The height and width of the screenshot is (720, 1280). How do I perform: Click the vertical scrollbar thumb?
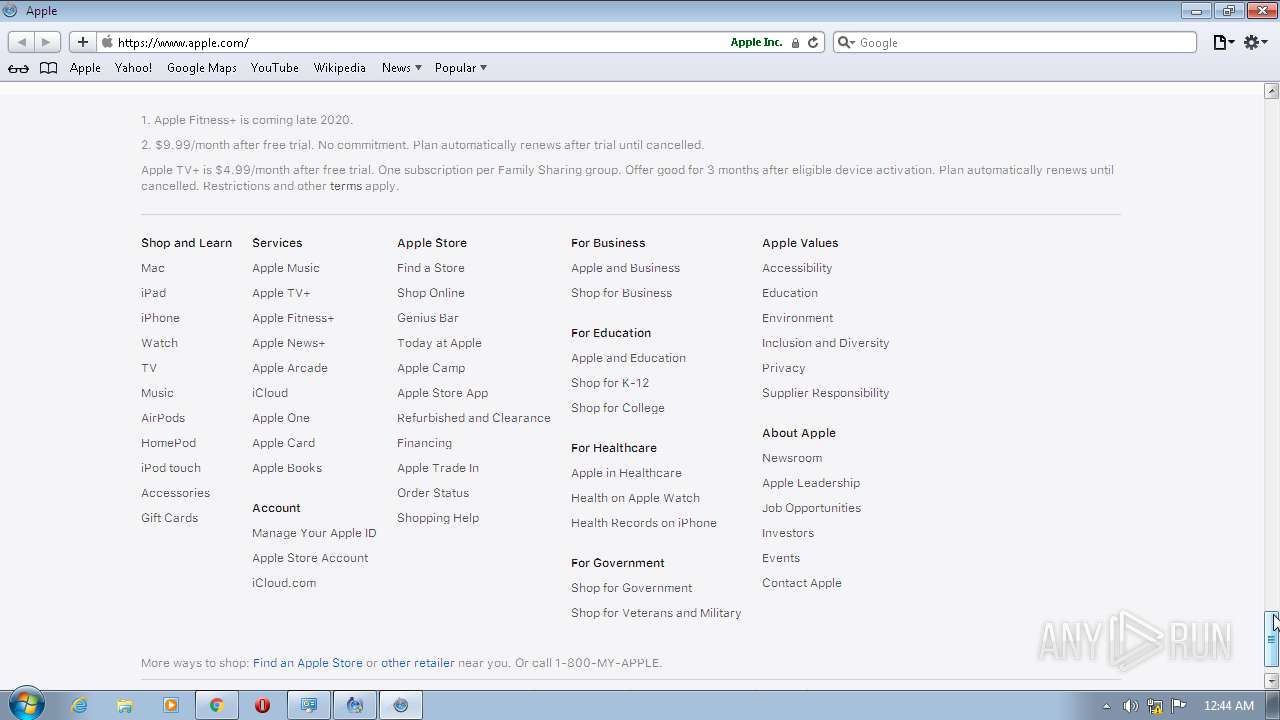[x=1272, y=639]
